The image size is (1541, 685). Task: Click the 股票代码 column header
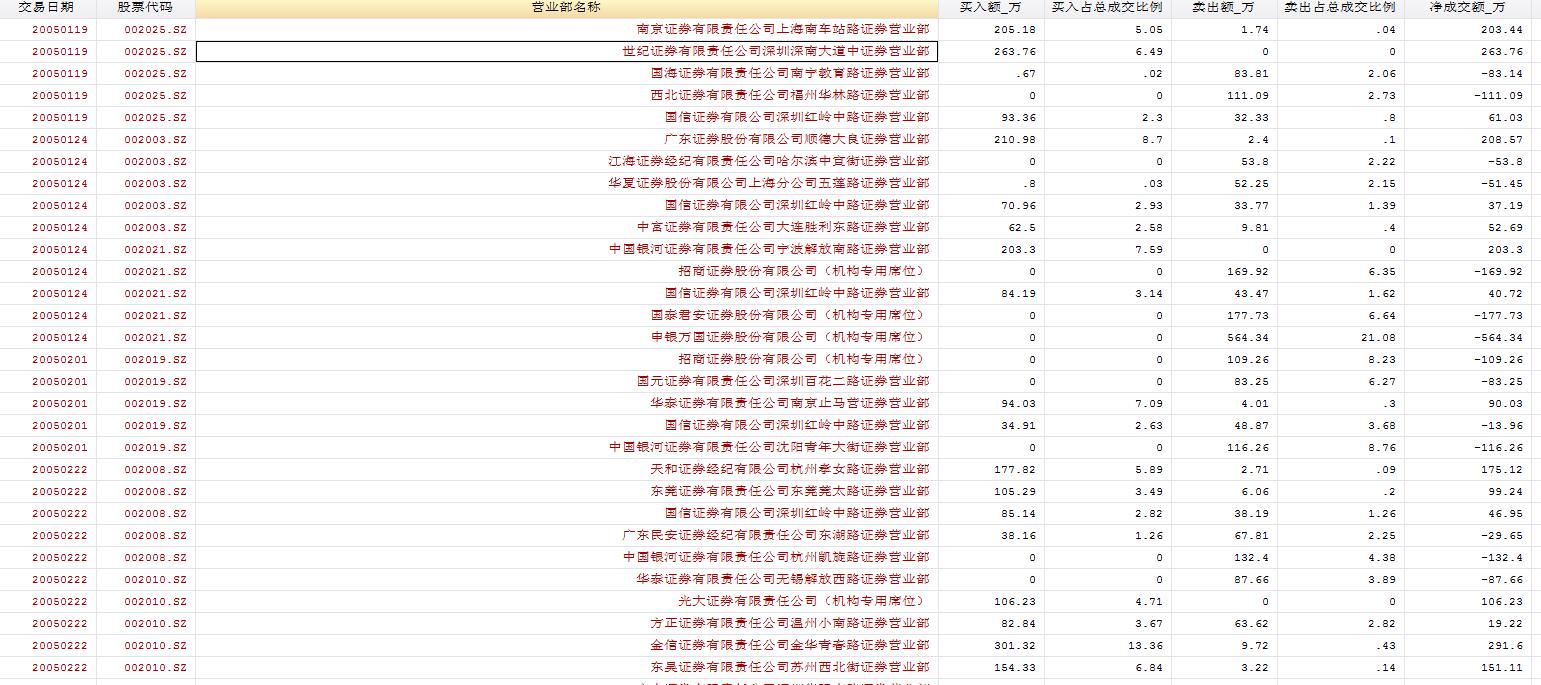coord(146,7)
